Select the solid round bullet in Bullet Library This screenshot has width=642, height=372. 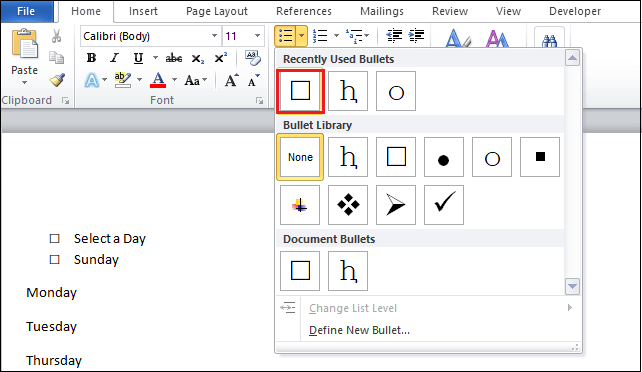pyautogui.click(x=444, y=157)
